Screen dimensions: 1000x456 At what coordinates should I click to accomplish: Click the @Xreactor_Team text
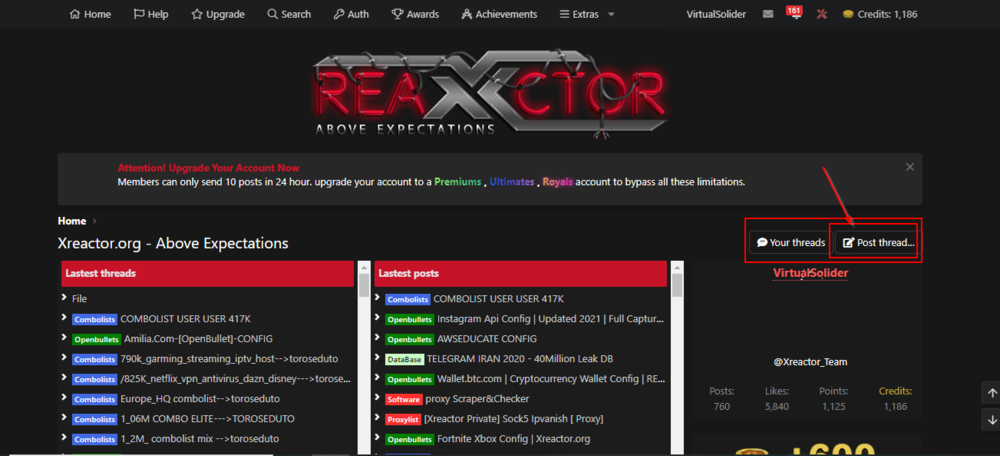[811, 362]
